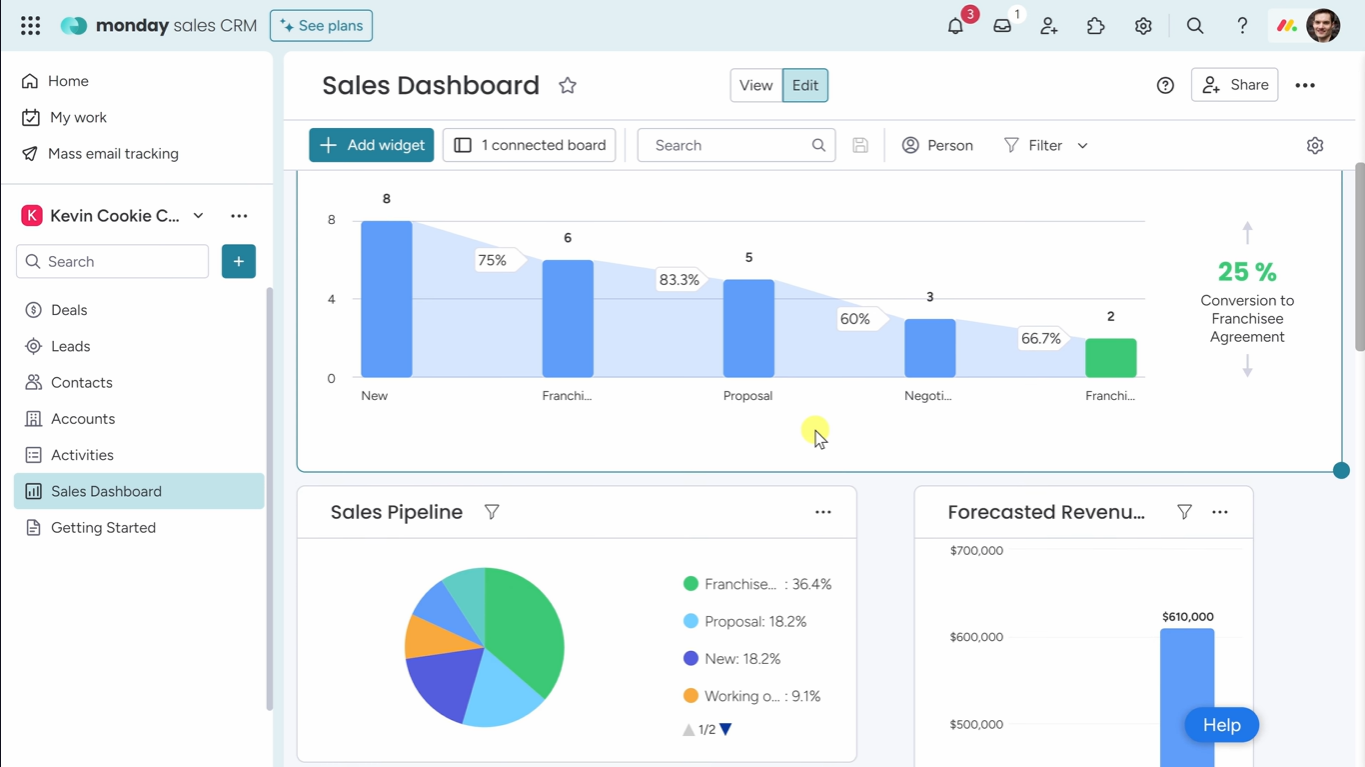The image size is (1365, 767).
Task: Click the dashboard settings gear above the widgets
Action: coord(1314,145)
